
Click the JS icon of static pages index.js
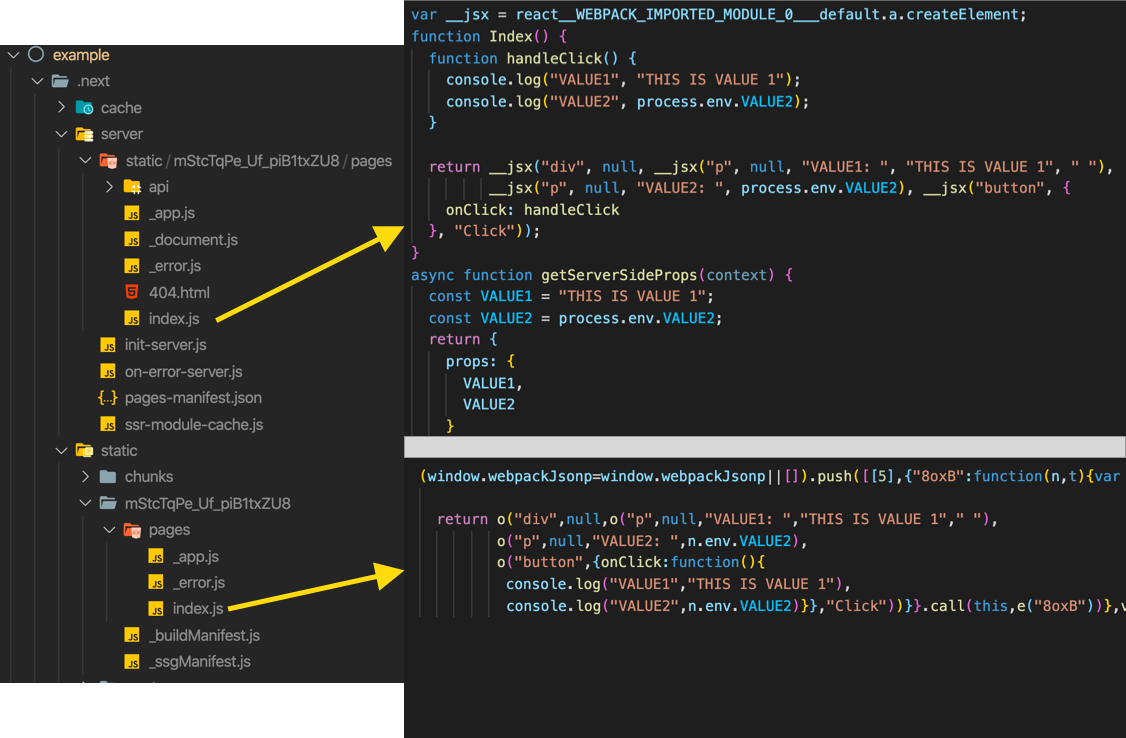click(x=156, y=609)
